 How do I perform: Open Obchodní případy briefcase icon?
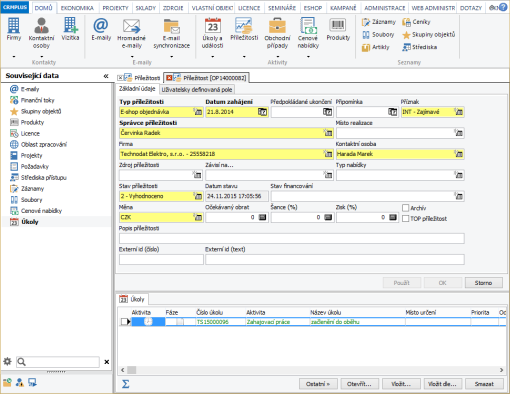pos(277,33)
